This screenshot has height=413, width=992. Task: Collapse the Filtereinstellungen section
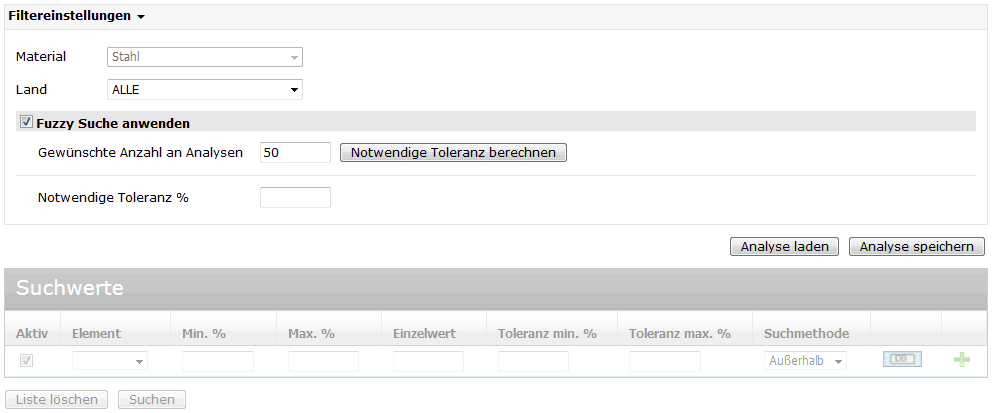(x=78, y=17)
